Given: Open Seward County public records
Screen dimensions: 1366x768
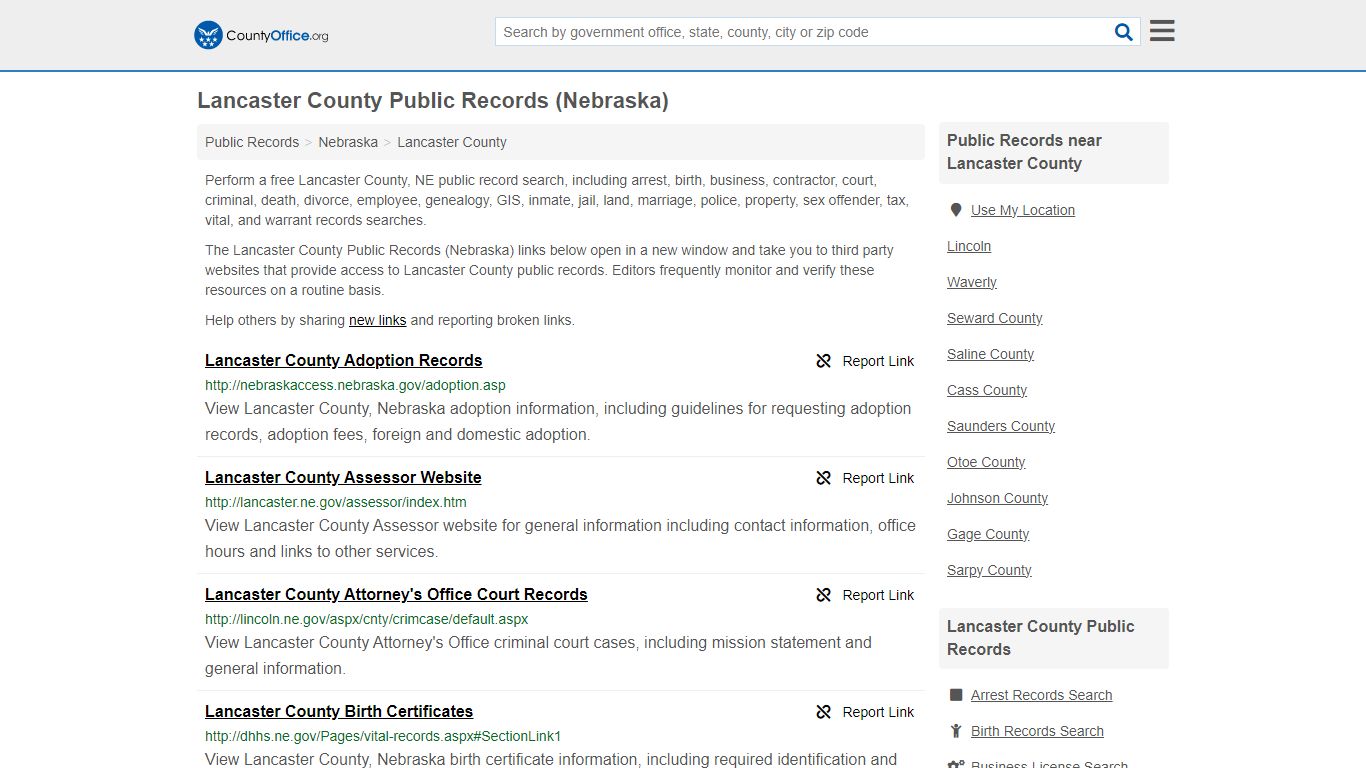Looking at the screenshot, I should (995, 318).
